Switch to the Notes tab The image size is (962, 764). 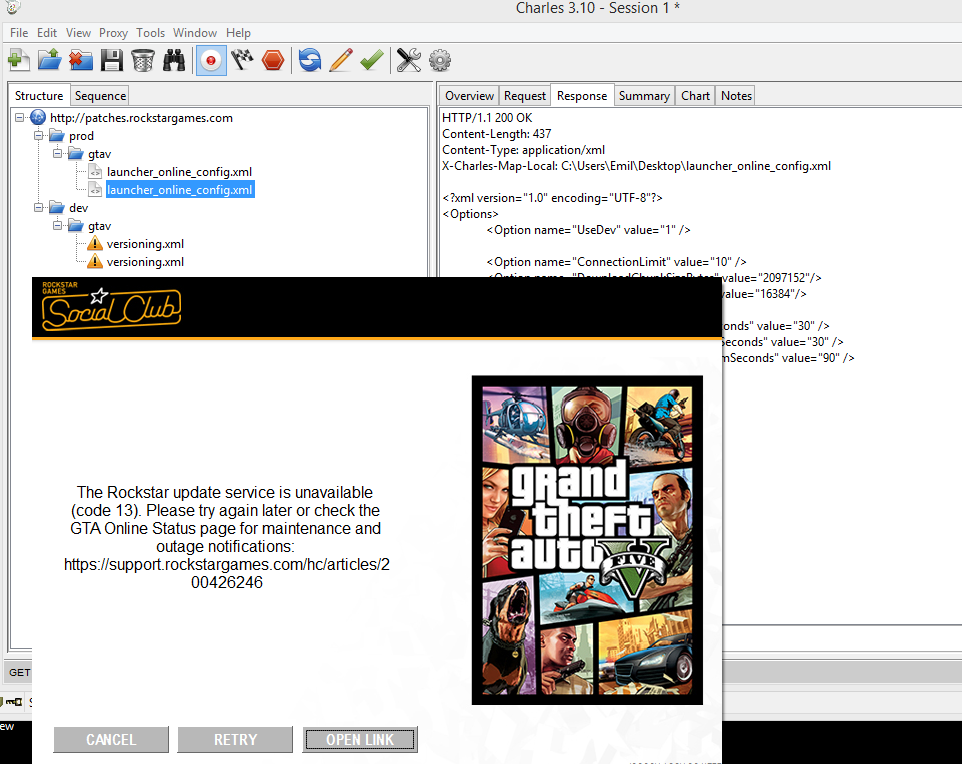pos(736,96)
